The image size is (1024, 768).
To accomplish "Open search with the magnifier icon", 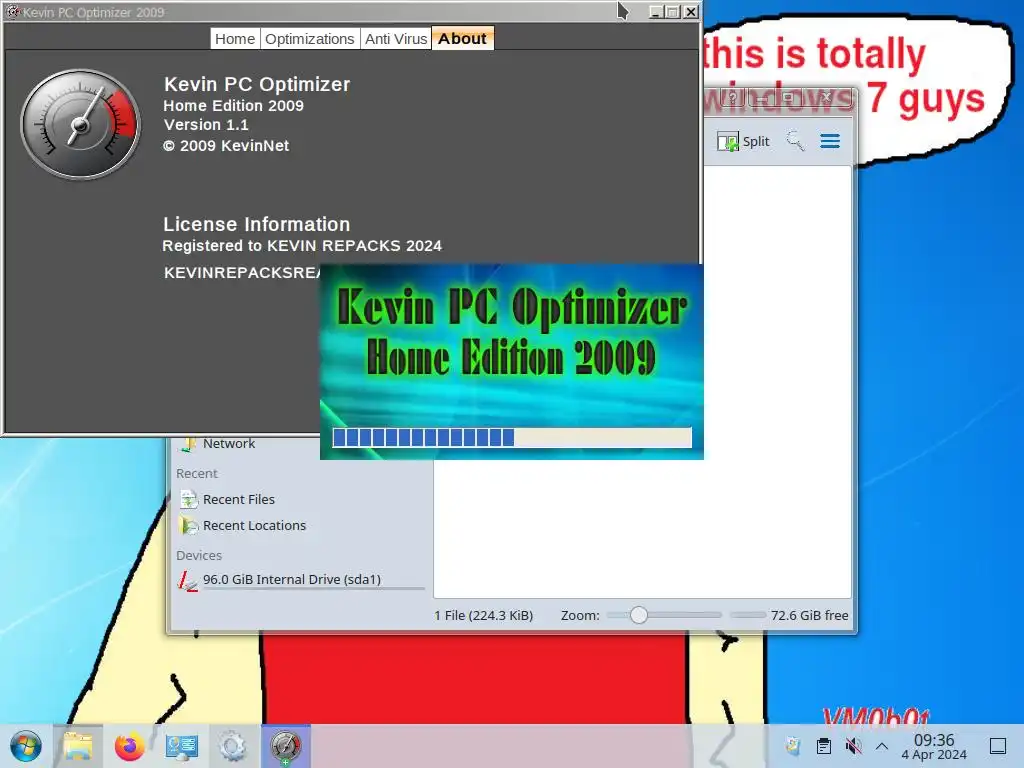I will (x=795, y=141).
